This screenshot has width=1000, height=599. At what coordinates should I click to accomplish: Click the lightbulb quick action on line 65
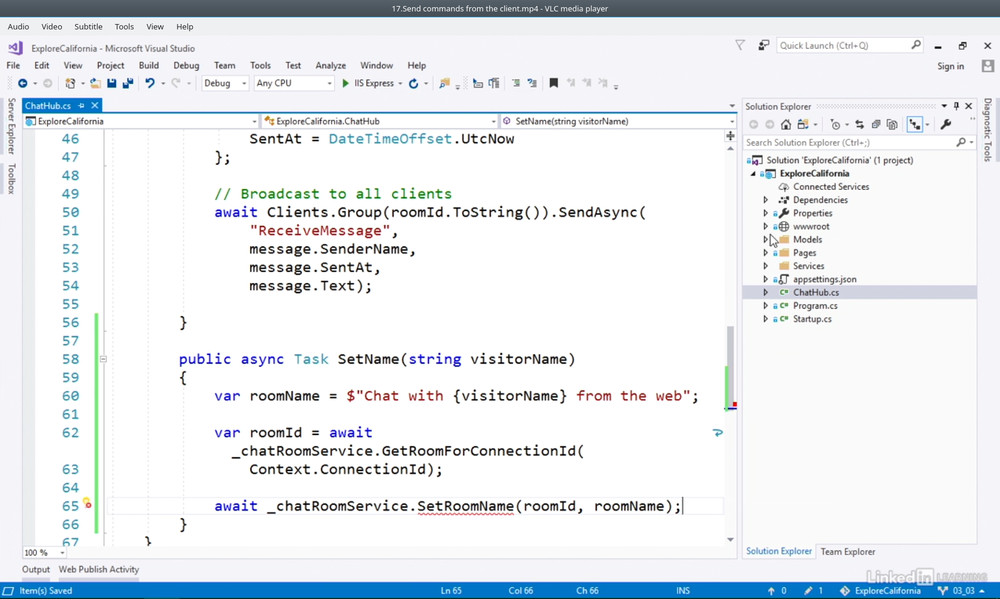[86, 504]
